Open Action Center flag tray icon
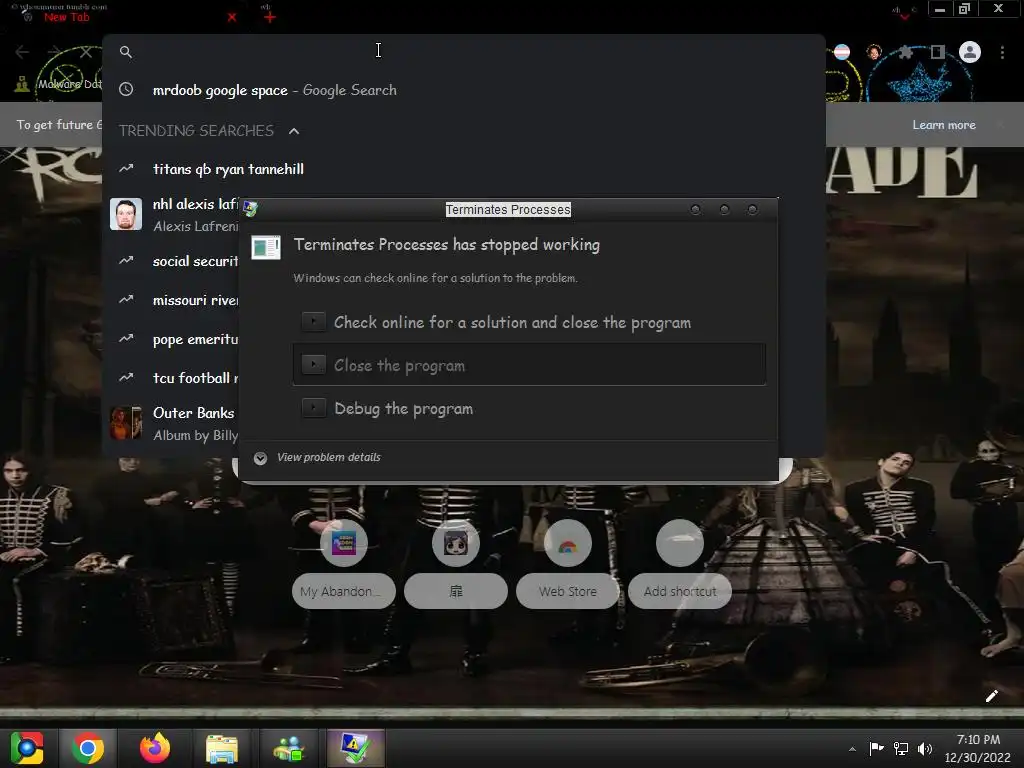1024x768 pixels. (x=876, y=748)
